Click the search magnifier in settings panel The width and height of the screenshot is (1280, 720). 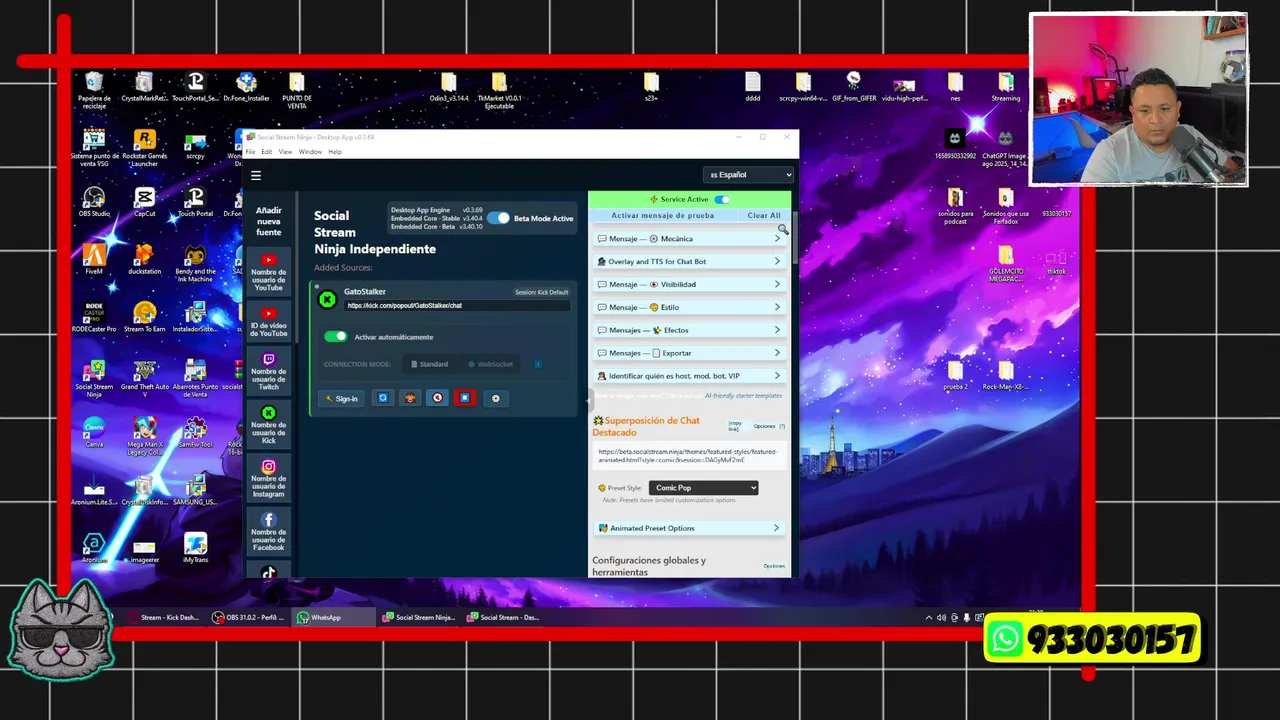tap(782, 230)
